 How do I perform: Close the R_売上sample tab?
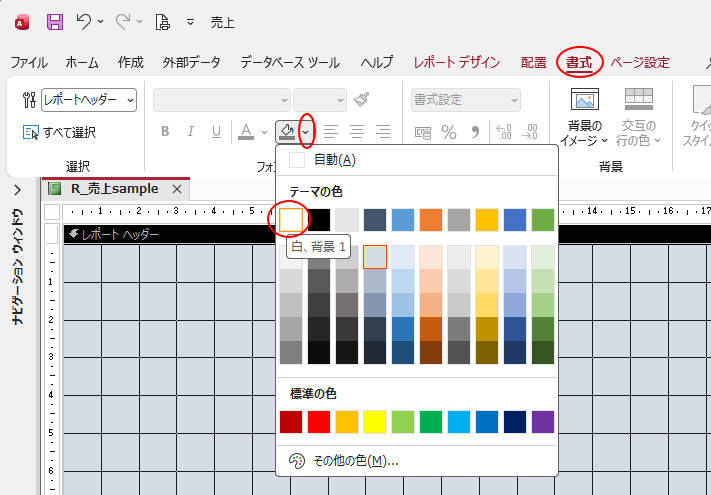177,189
